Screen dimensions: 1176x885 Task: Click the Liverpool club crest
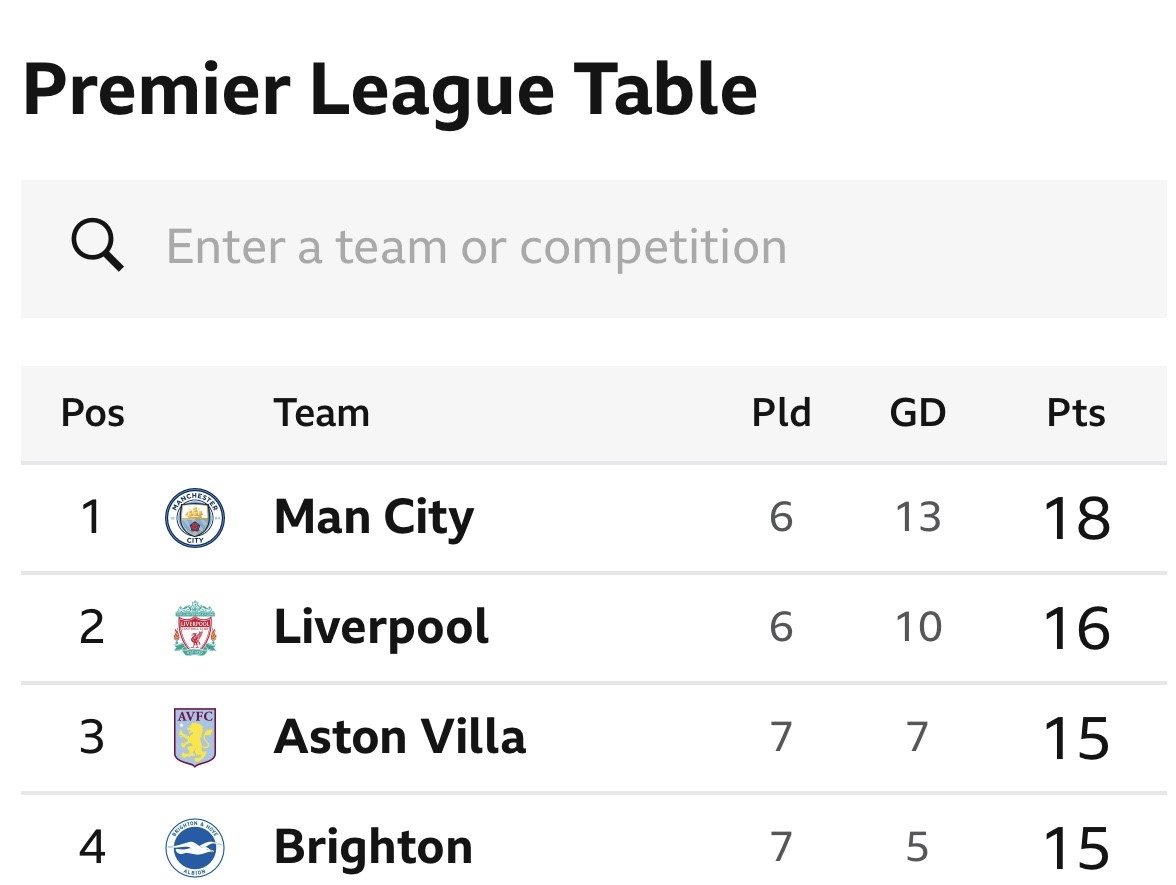[x=195, y=628]
